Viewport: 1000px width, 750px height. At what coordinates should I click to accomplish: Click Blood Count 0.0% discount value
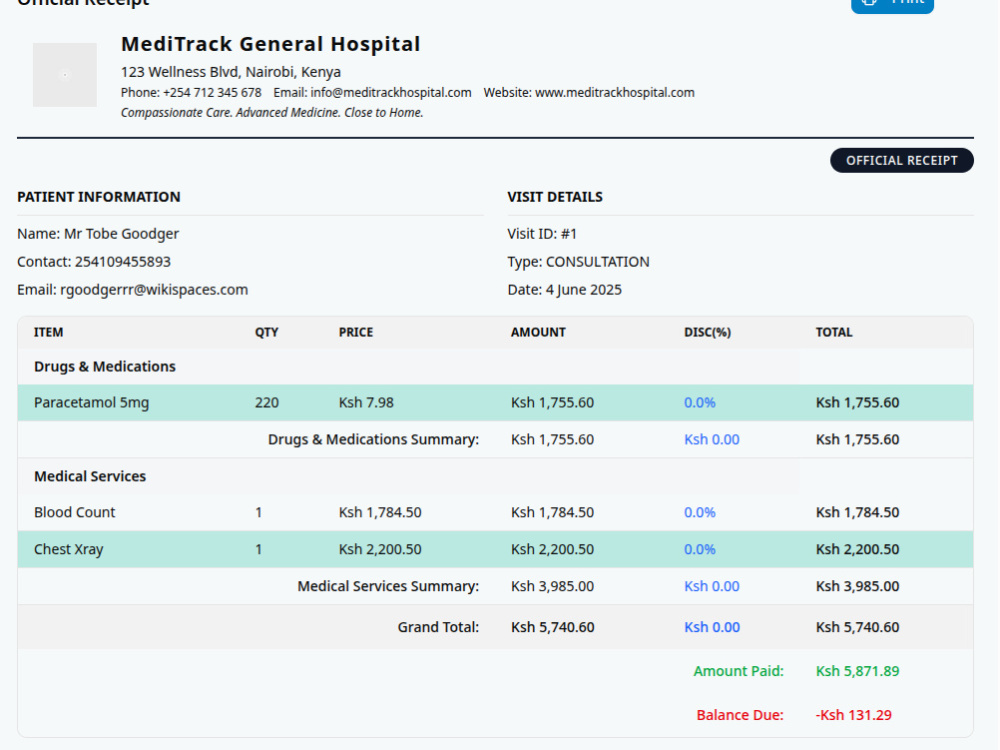[700, 512]
